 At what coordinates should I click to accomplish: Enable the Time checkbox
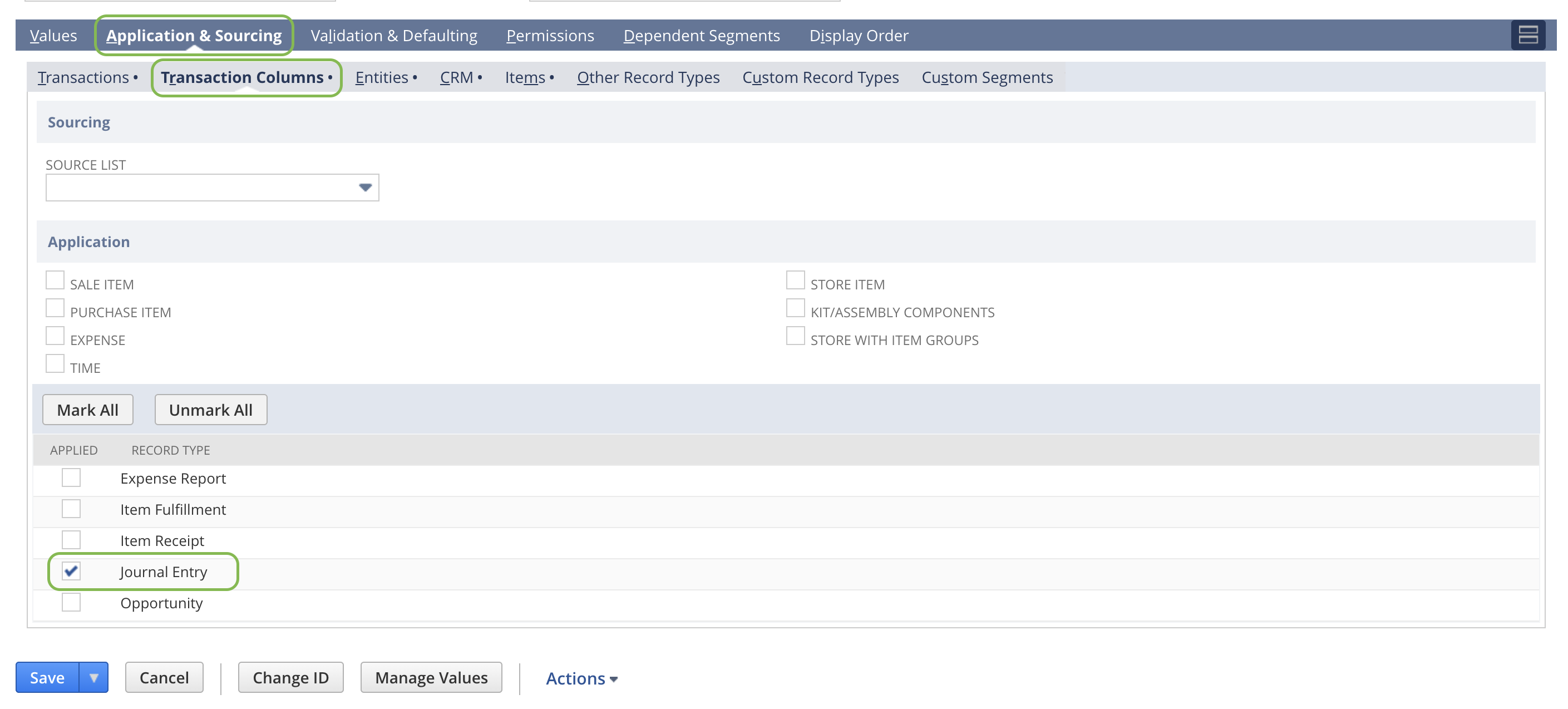coord(55,364)
